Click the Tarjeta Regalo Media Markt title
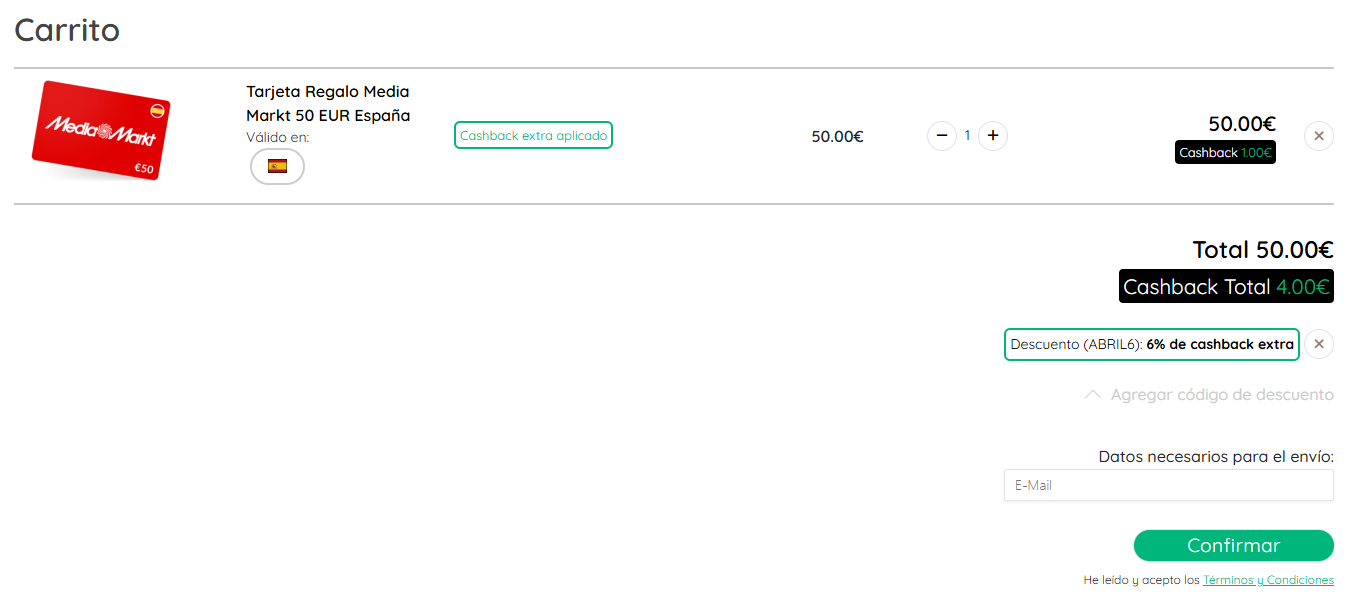This screenshot has width=1363, height=600. (328, 103)
